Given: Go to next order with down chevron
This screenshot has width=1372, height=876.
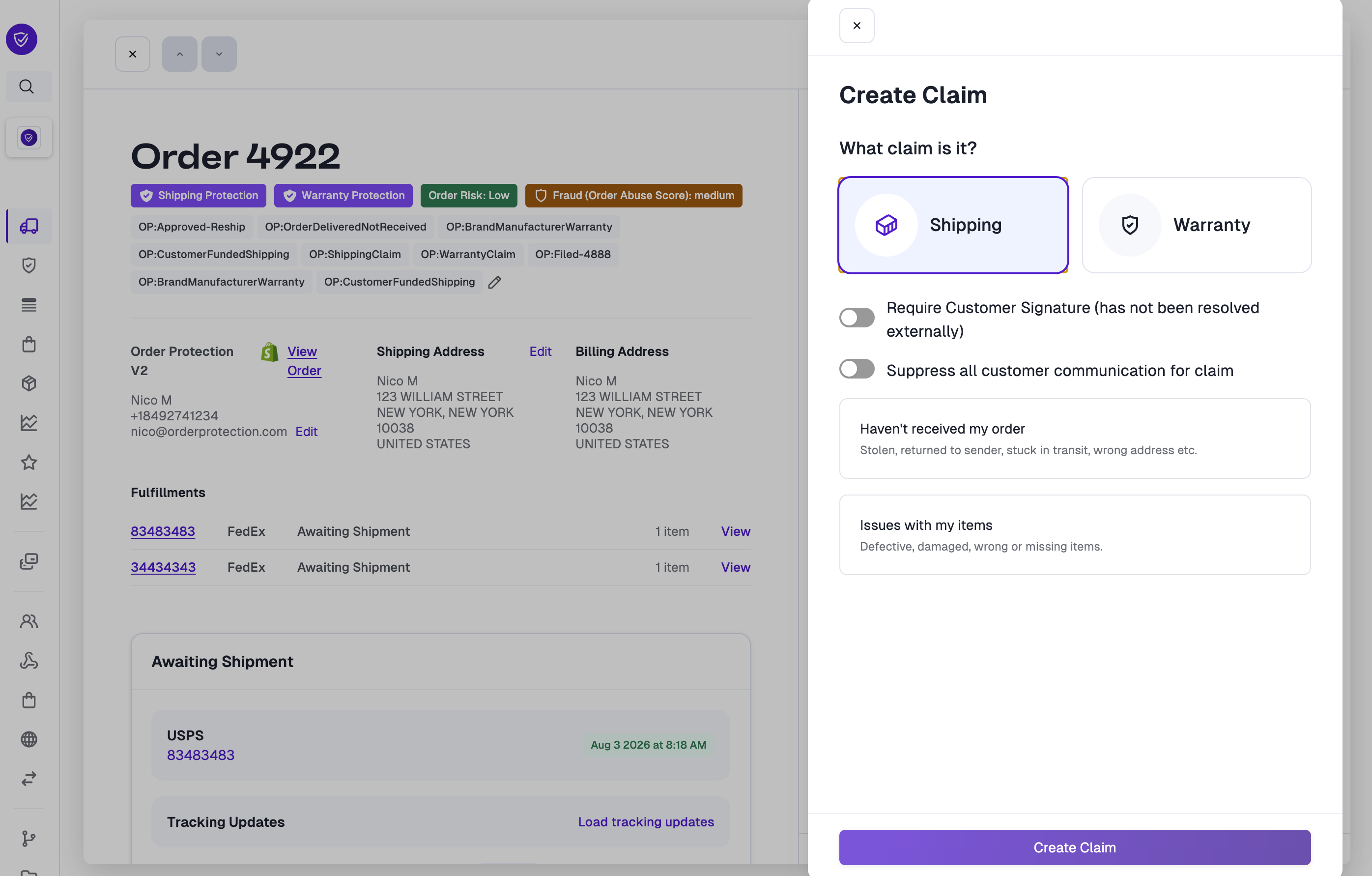Looking at the screenshot, I should click(219, 54).
